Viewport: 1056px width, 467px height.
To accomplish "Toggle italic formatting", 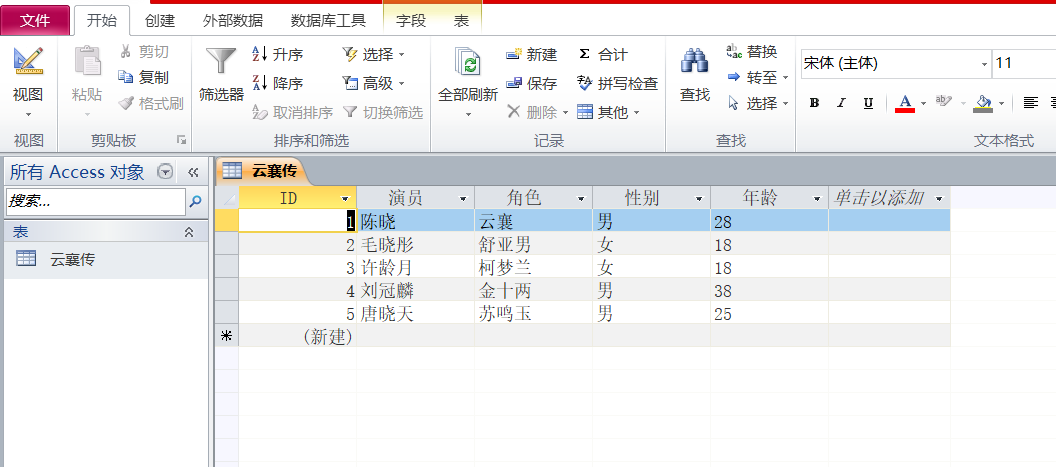I will pos(840,103).
